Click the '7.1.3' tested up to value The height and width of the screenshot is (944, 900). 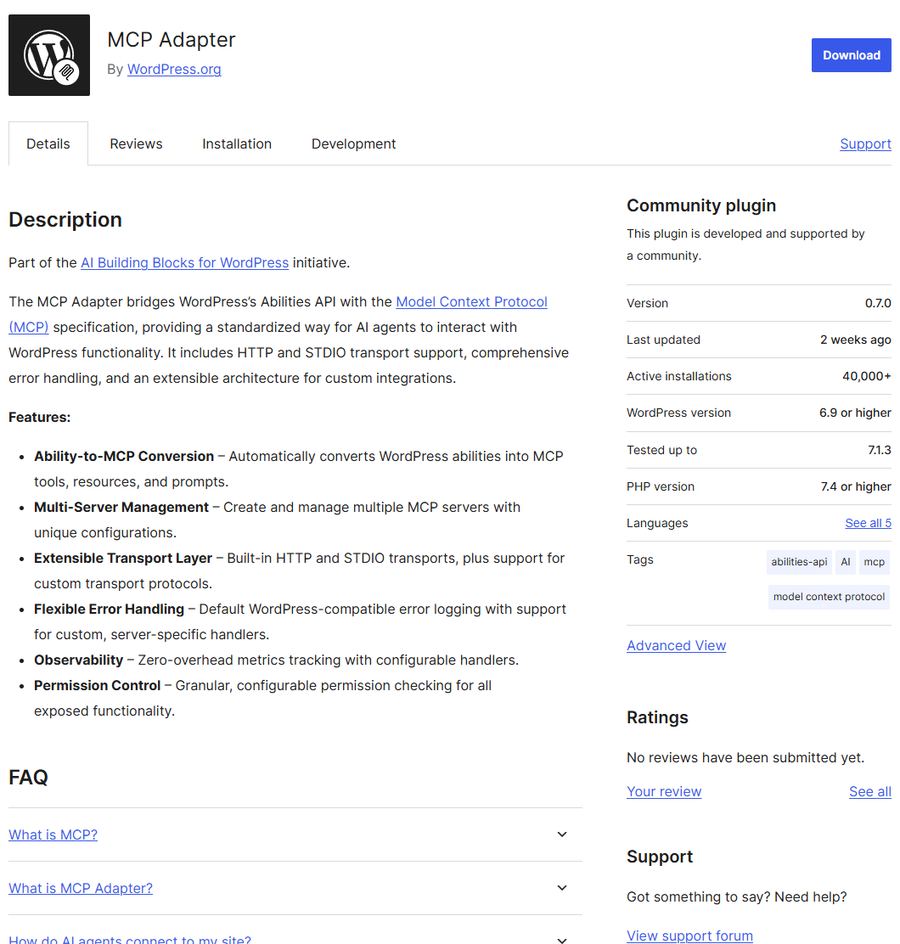coord(879,450)
